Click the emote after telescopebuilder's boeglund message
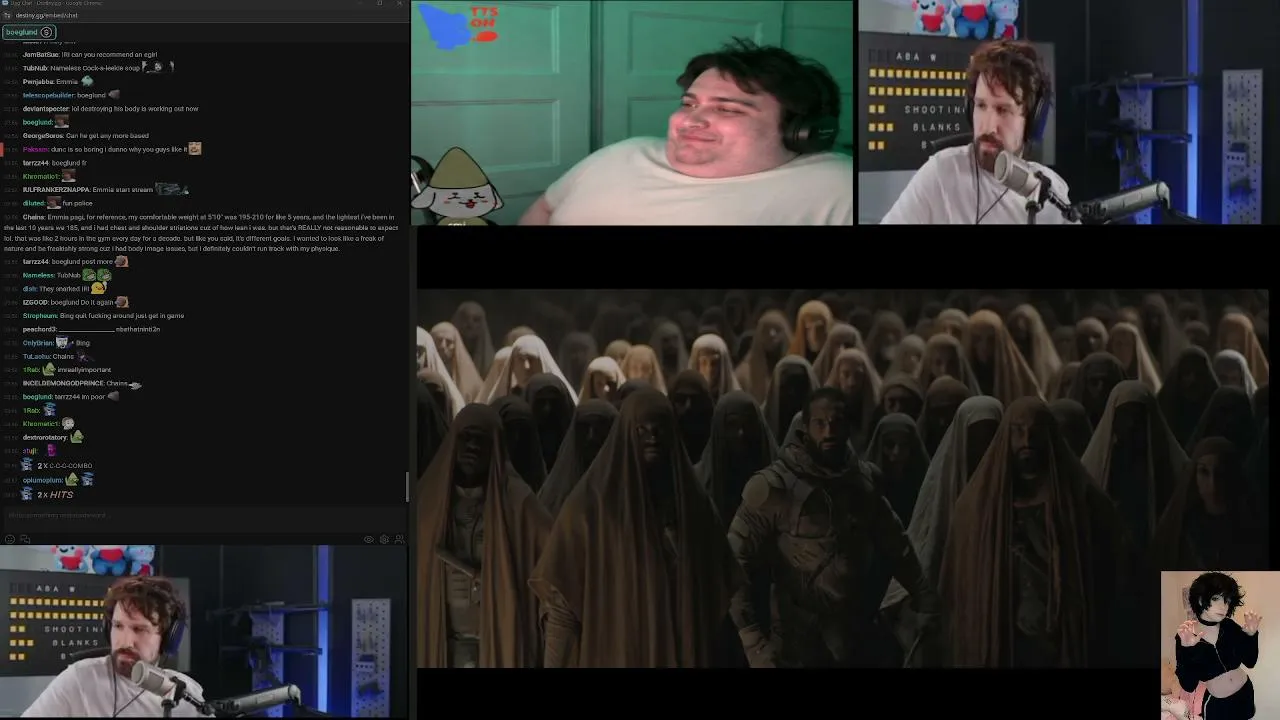Screen dimensions: 1280x720 [113, 95]
